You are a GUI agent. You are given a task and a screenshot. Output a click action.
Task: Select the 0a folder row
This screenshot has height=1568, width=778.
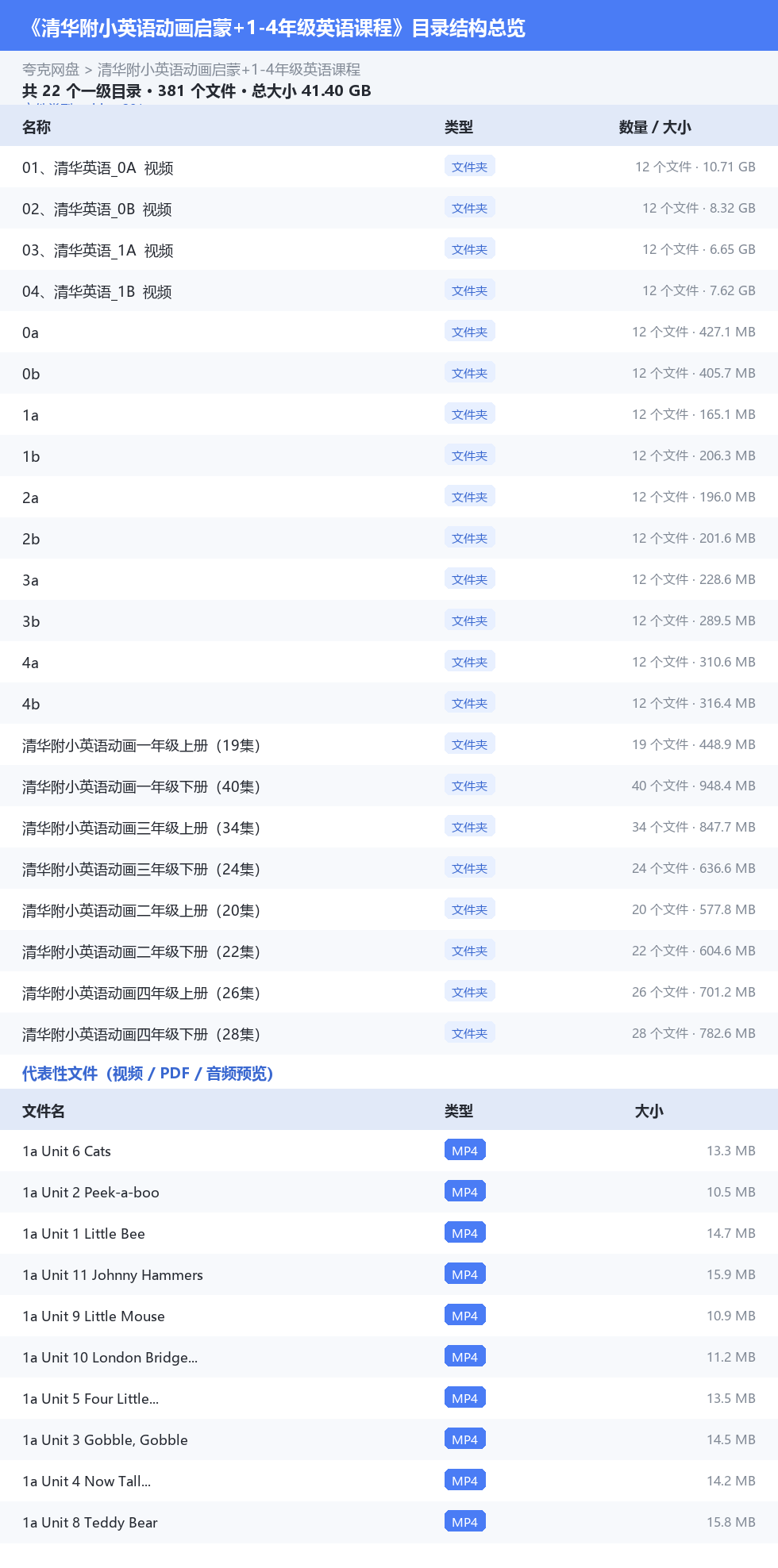click(389, 332)
